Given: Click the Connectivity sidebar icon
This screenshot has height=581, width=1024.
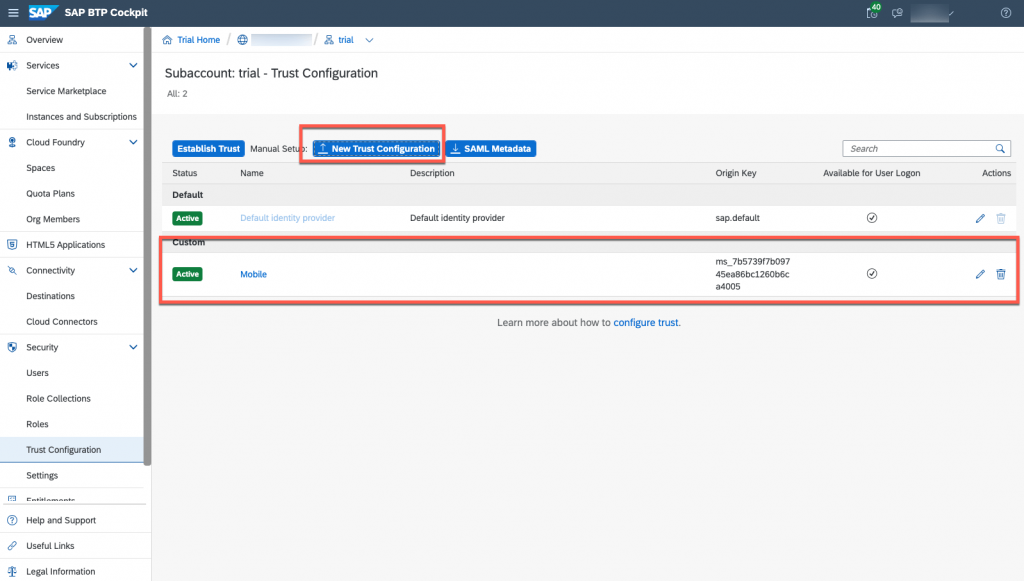Looking at the screenshot, I should (x=12, y=270).
